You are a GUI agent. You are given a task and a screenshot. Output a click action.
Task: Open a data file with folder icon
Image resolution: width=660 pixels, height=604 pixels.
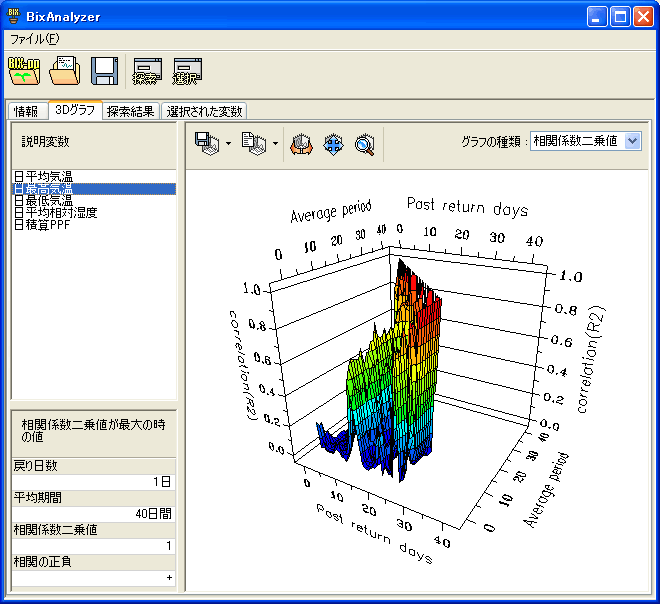point(64,72)
